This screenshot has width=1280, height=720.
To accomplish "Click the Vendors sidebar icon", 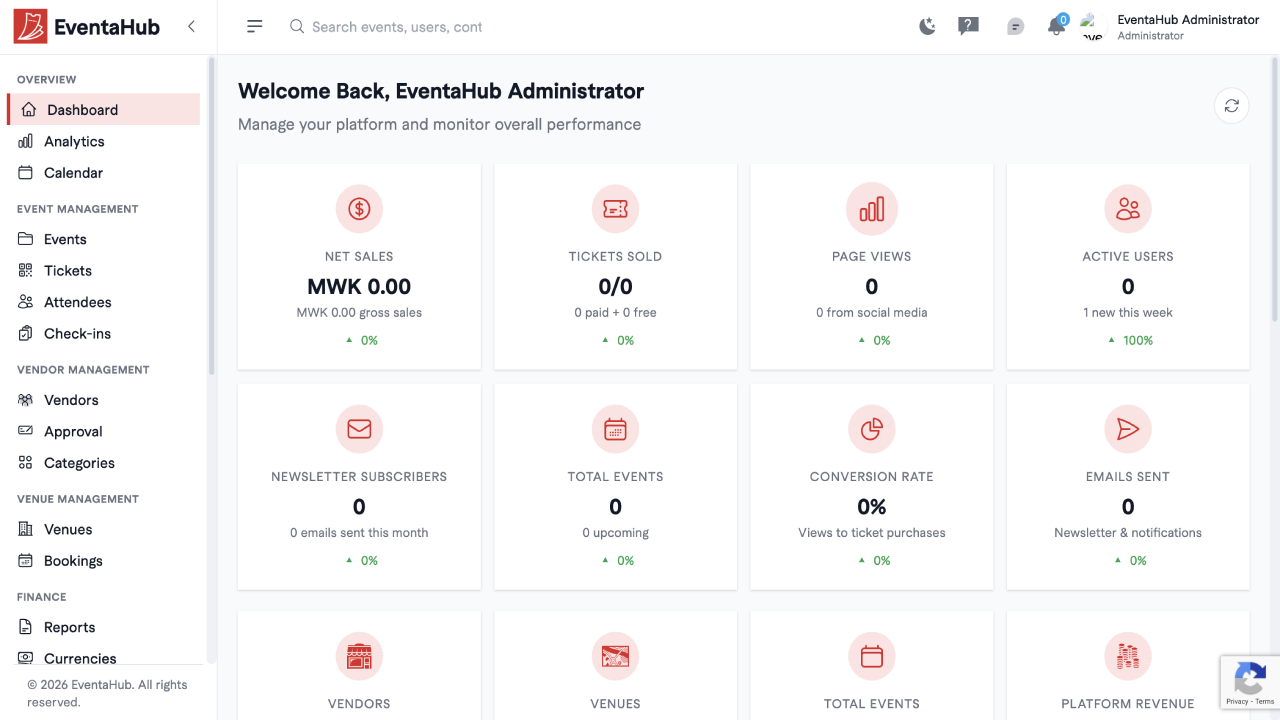I will pyautogui.click(x=26, y=400).
